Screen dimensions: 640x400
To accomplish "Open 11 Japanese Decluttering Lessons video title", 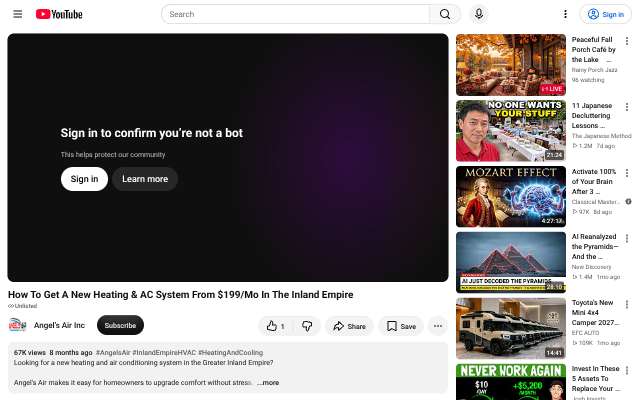I will (592, 116).
